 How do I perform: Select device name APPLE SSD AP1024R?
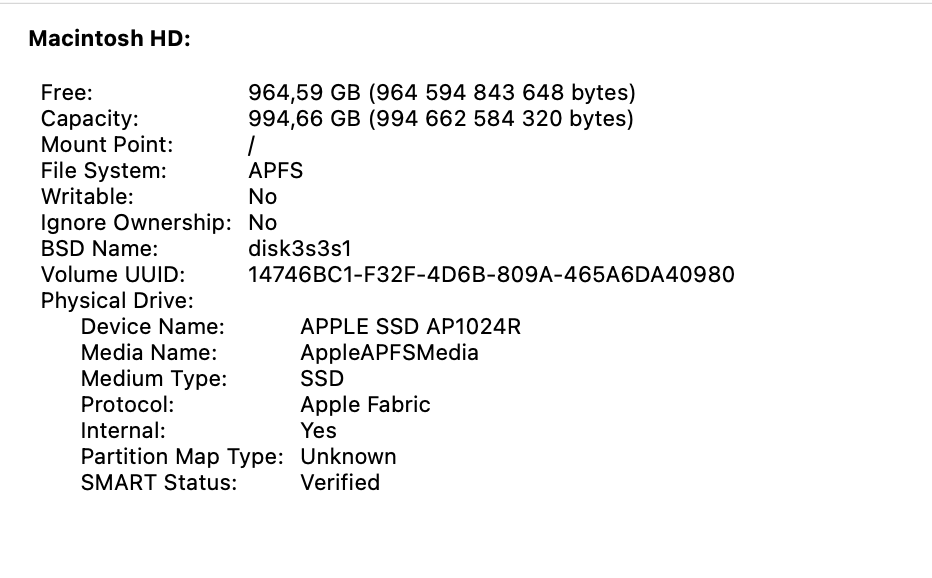tap(410, 327)
